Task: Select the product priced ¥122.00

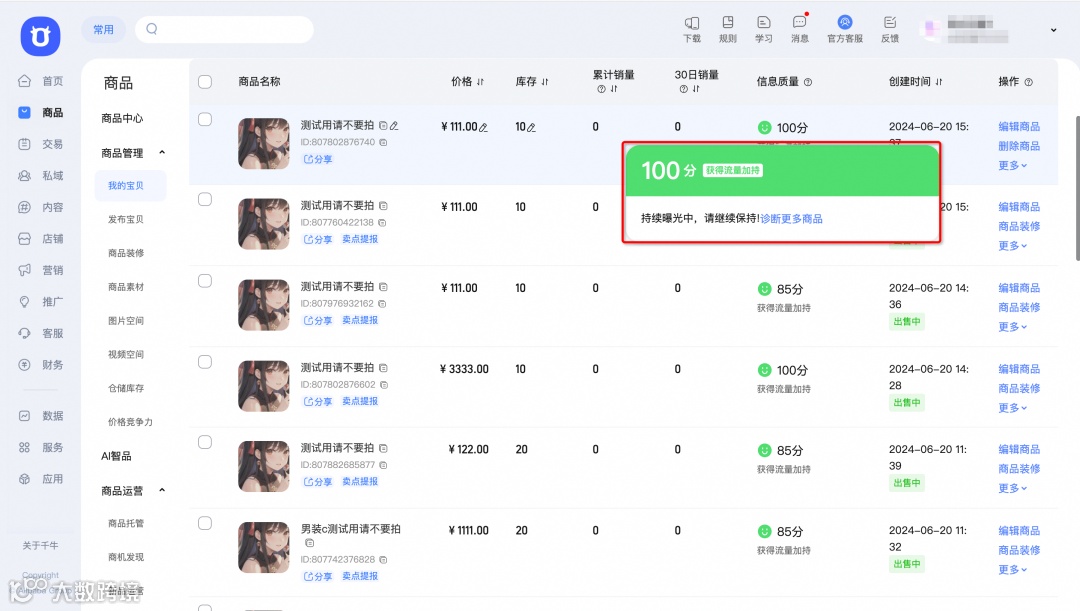Action: pos(205,442)
